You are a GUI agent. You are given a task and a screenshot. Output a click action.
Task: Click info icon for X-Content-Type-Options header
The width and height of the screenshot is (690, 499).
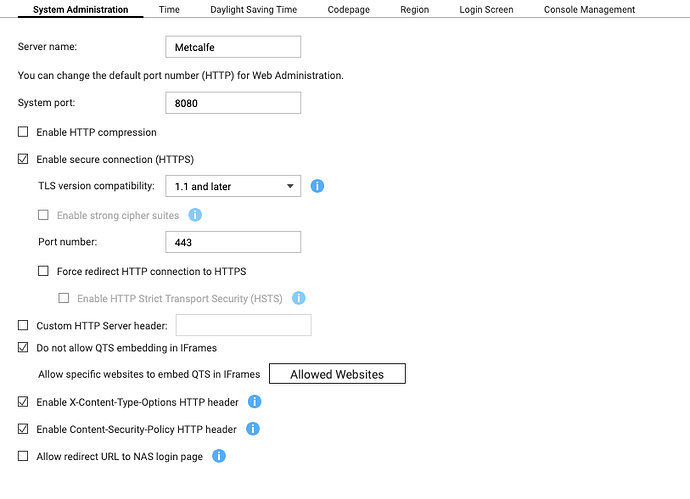coord(254,402)
